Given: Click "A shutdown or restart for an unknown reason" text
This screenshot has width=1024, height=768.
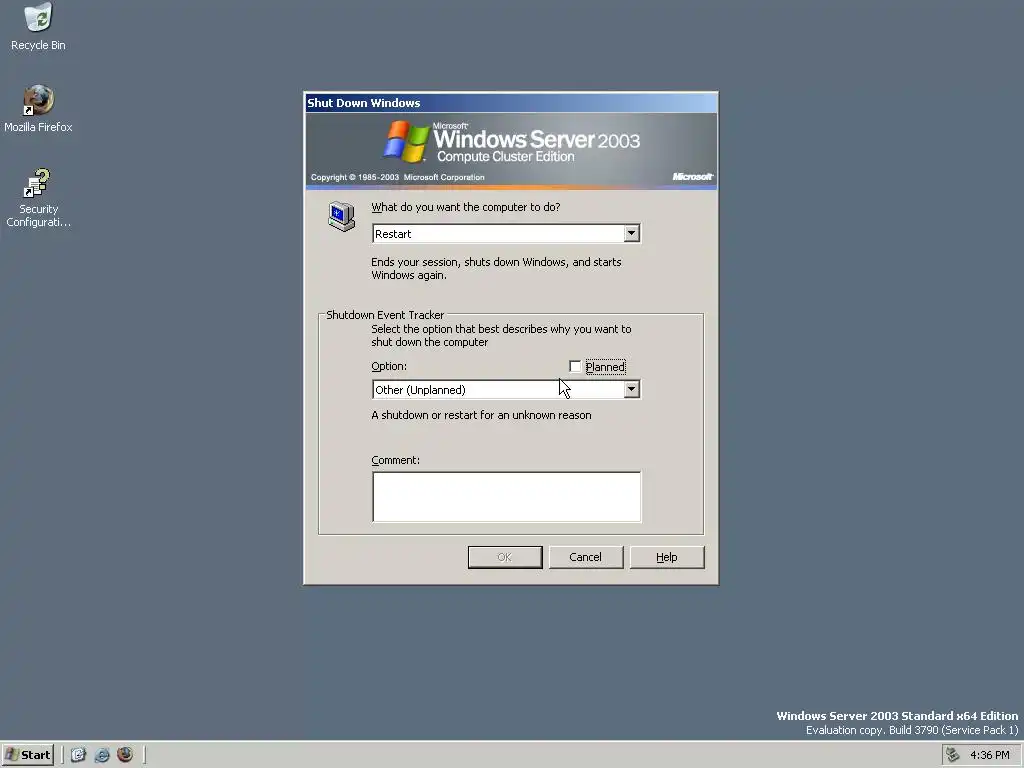Looking at the screenshot, I should click(x=481, y=415).
